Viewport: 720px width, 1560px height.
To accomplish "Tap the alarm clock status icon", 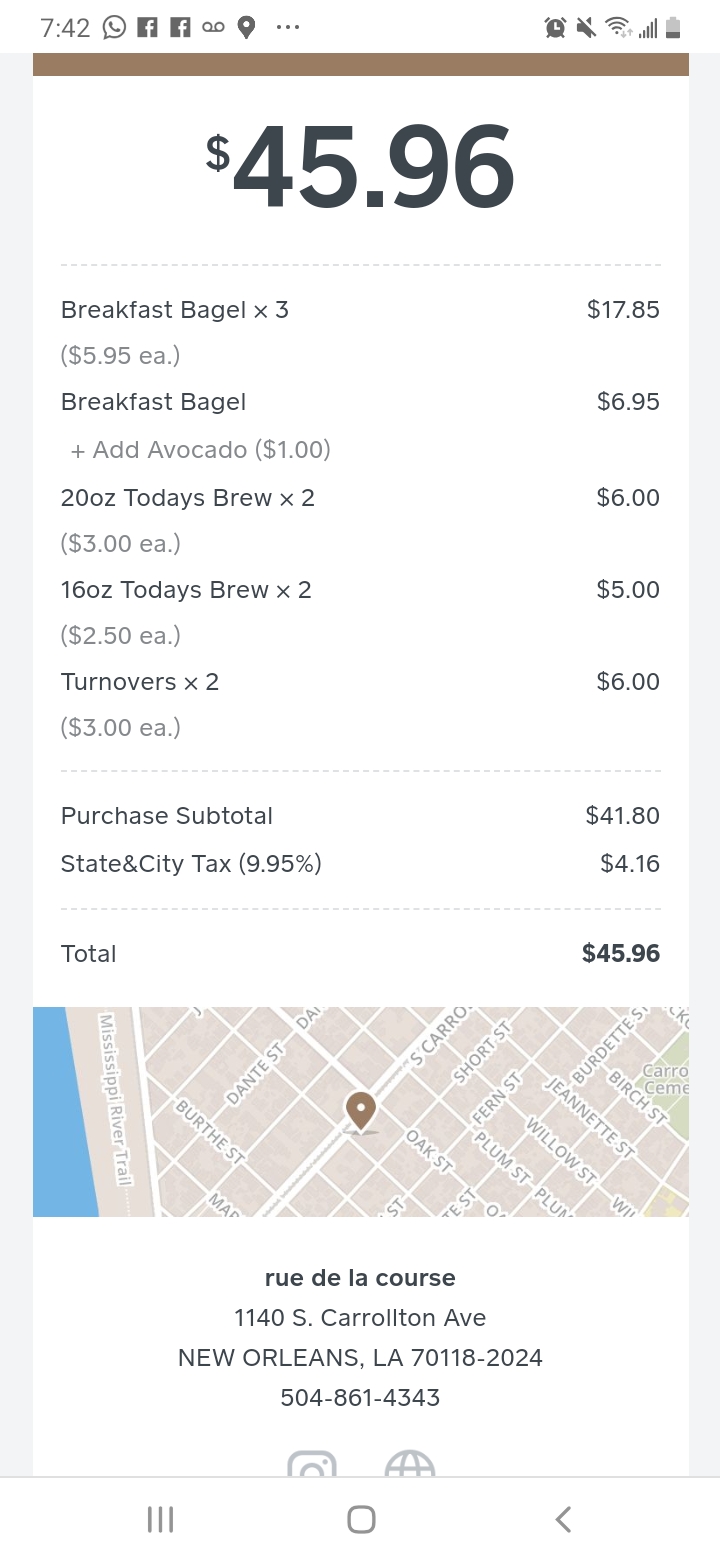I will pyautogui.click(x=555, y=27).
